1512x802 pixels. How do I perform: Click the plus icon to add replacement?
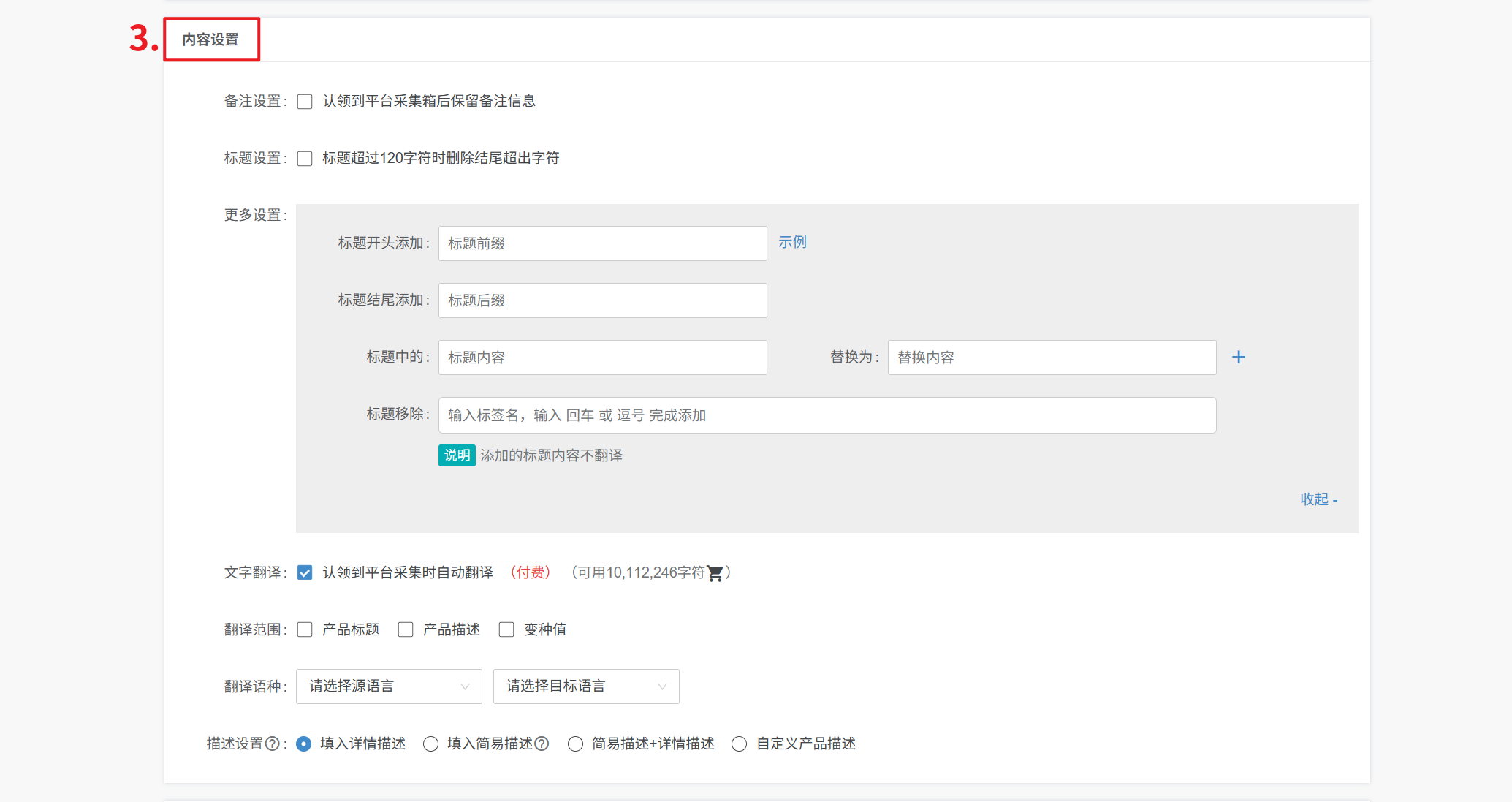click(1238, 358)
